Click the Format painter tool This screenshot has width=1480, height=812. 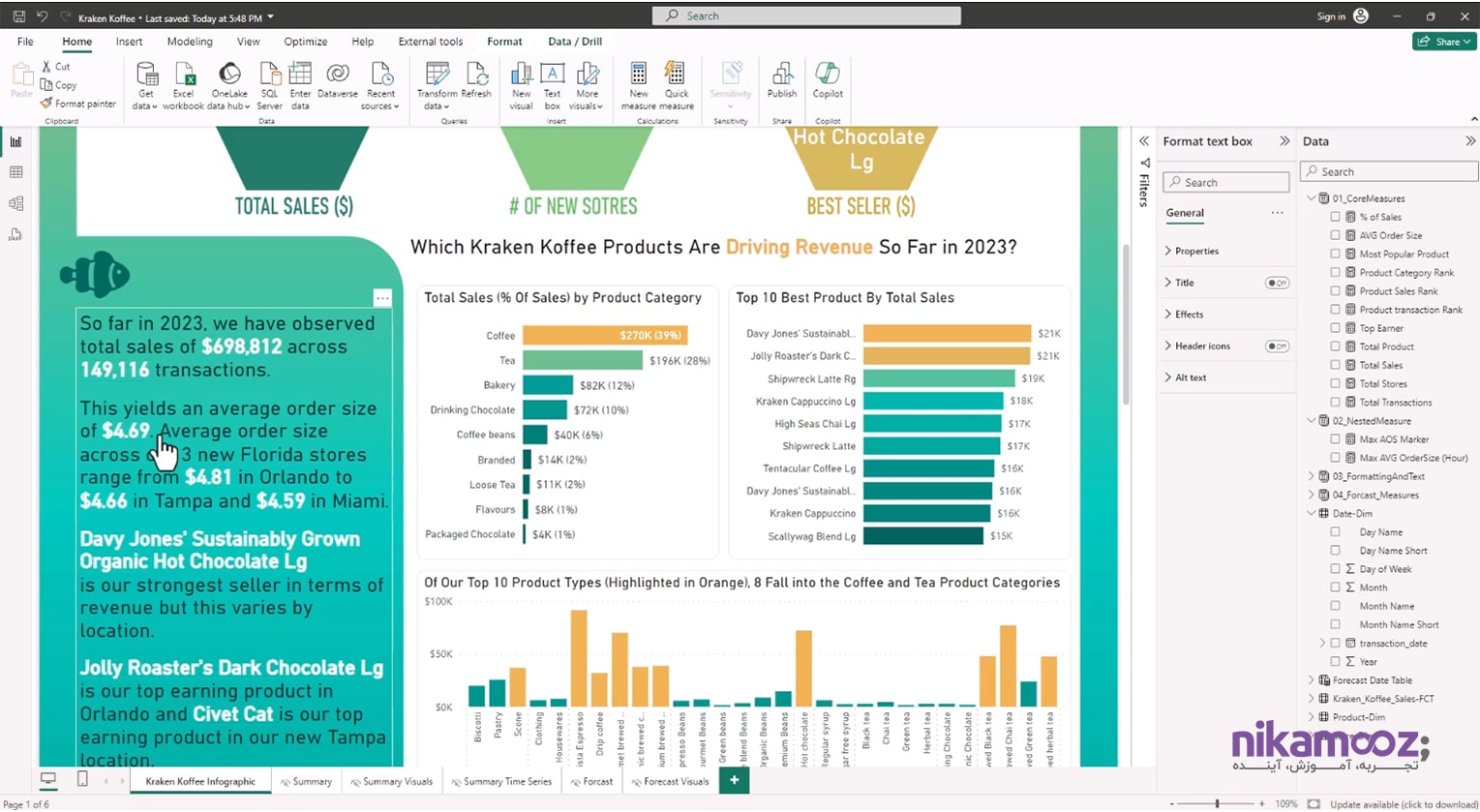[77, 104]
